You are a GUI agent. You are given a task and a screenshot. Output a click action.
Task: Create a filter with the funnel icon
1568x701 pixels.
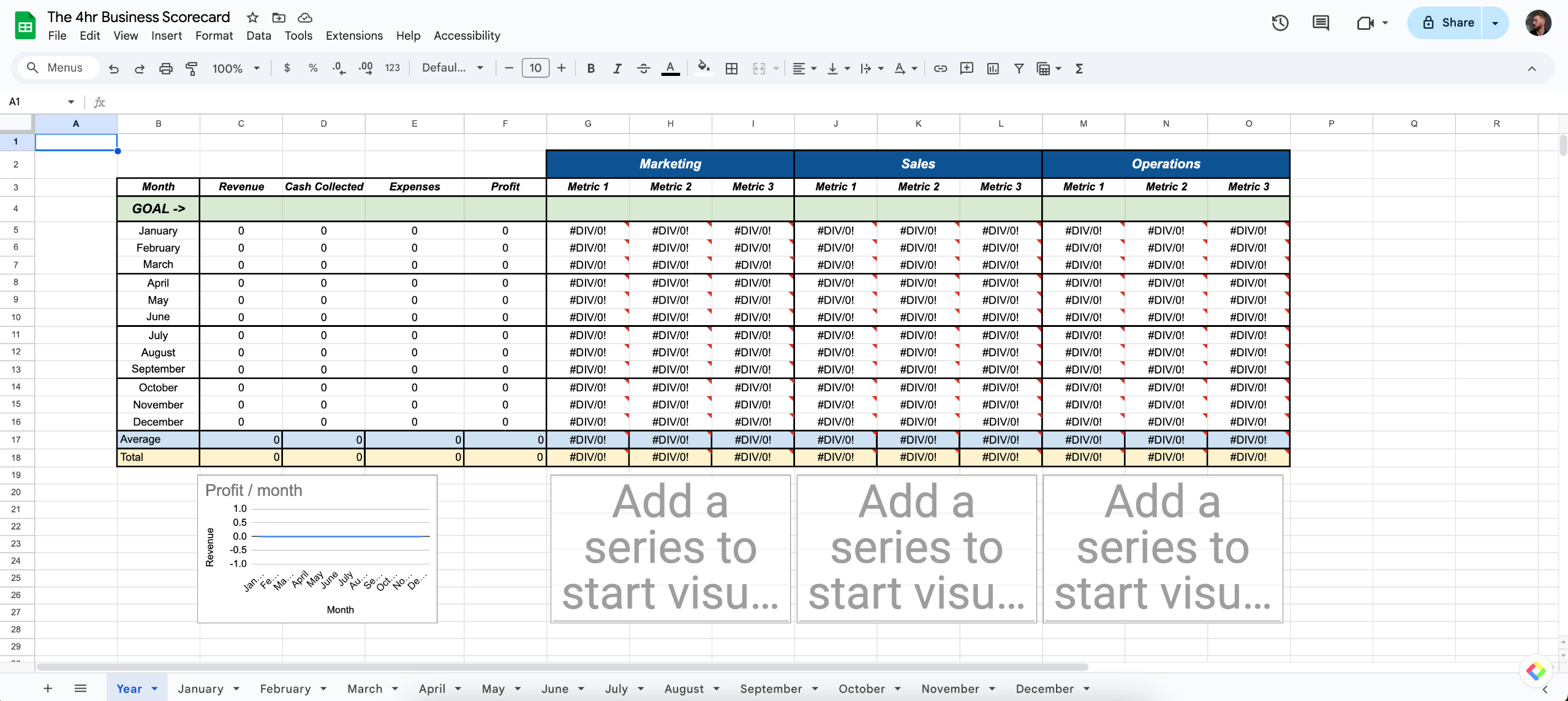coord(1019,69)
